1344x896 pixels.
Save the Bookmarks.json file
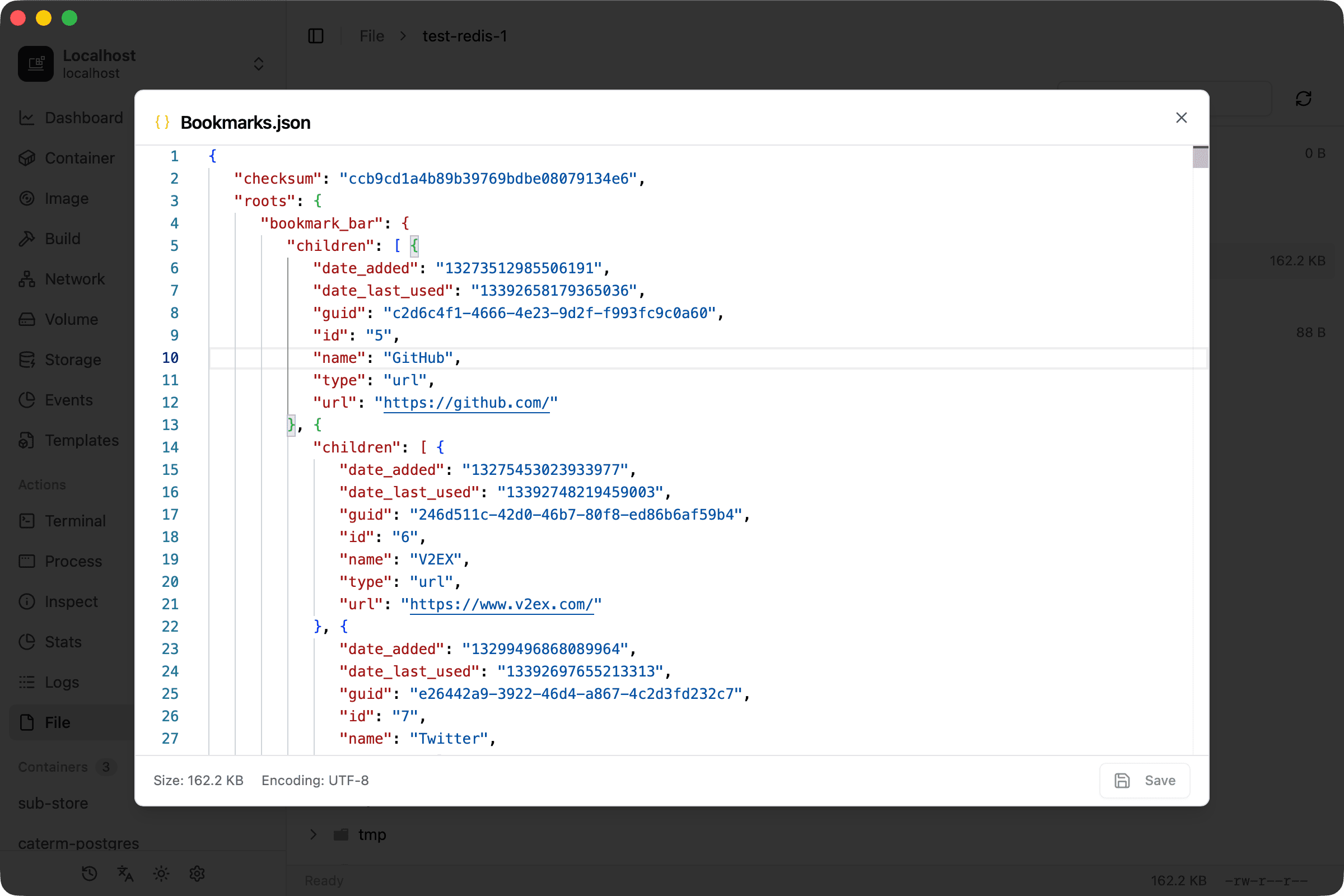[x=1145, y=780]
